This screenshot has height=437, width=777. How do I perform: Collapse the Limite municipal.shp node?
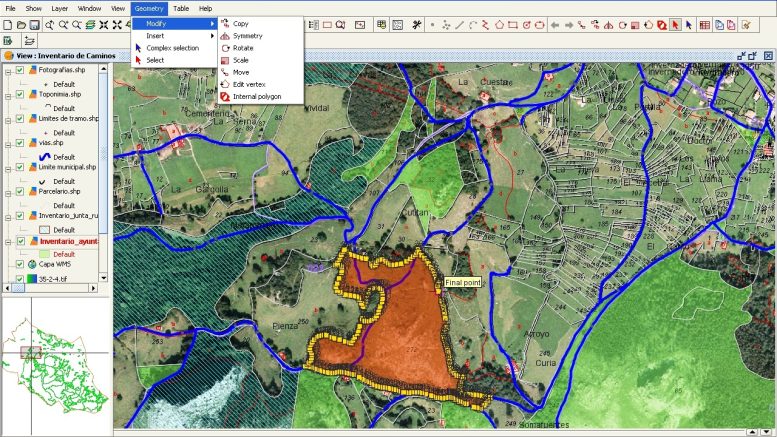point(8,169)
